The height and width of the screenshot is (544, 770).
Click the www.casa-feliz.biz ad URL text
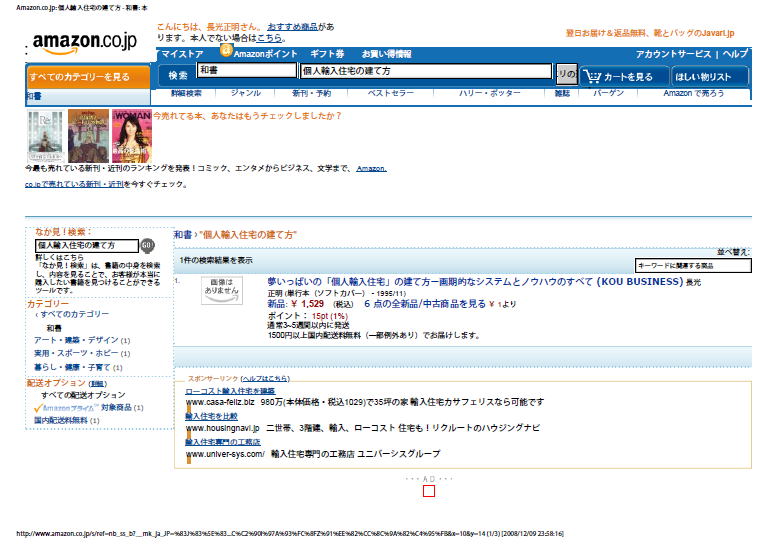tap(220, 402)
